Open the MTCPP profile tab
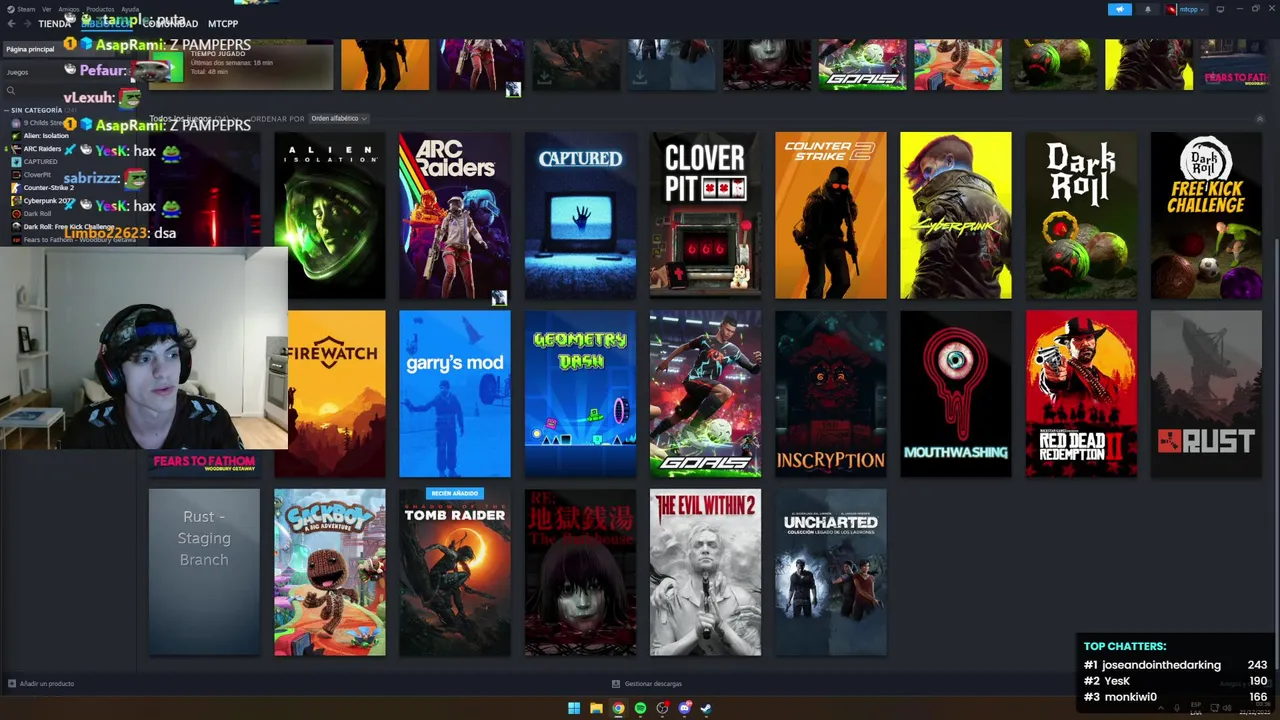 coord(223,23)
